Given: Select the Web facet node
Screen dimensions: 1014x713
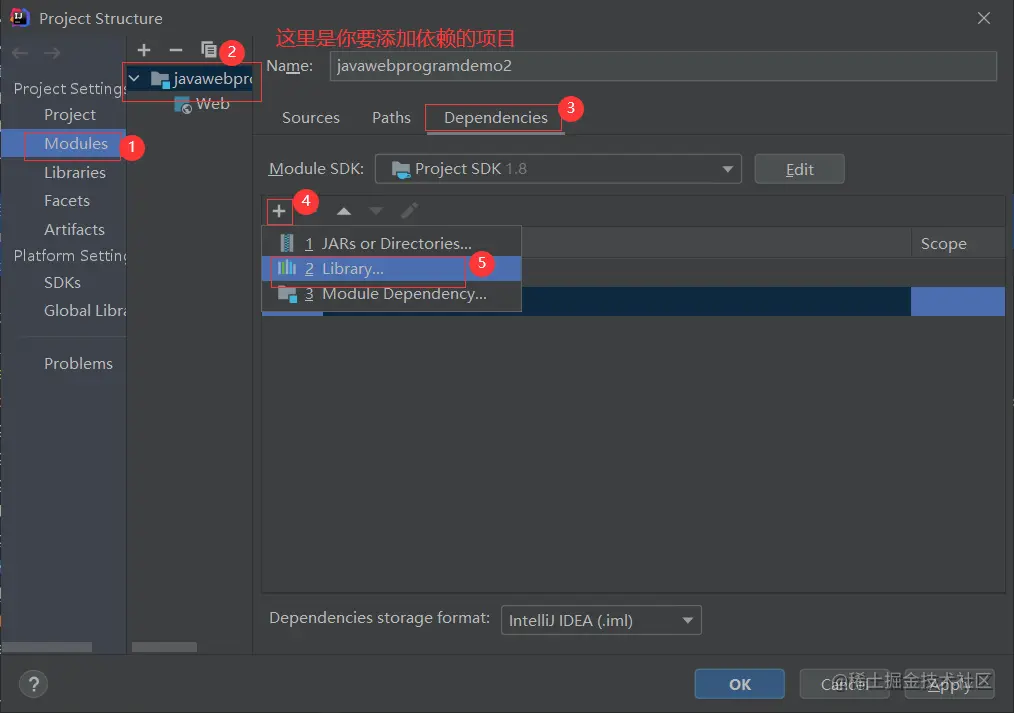Looking at the screenshot, I should (202, 104).
